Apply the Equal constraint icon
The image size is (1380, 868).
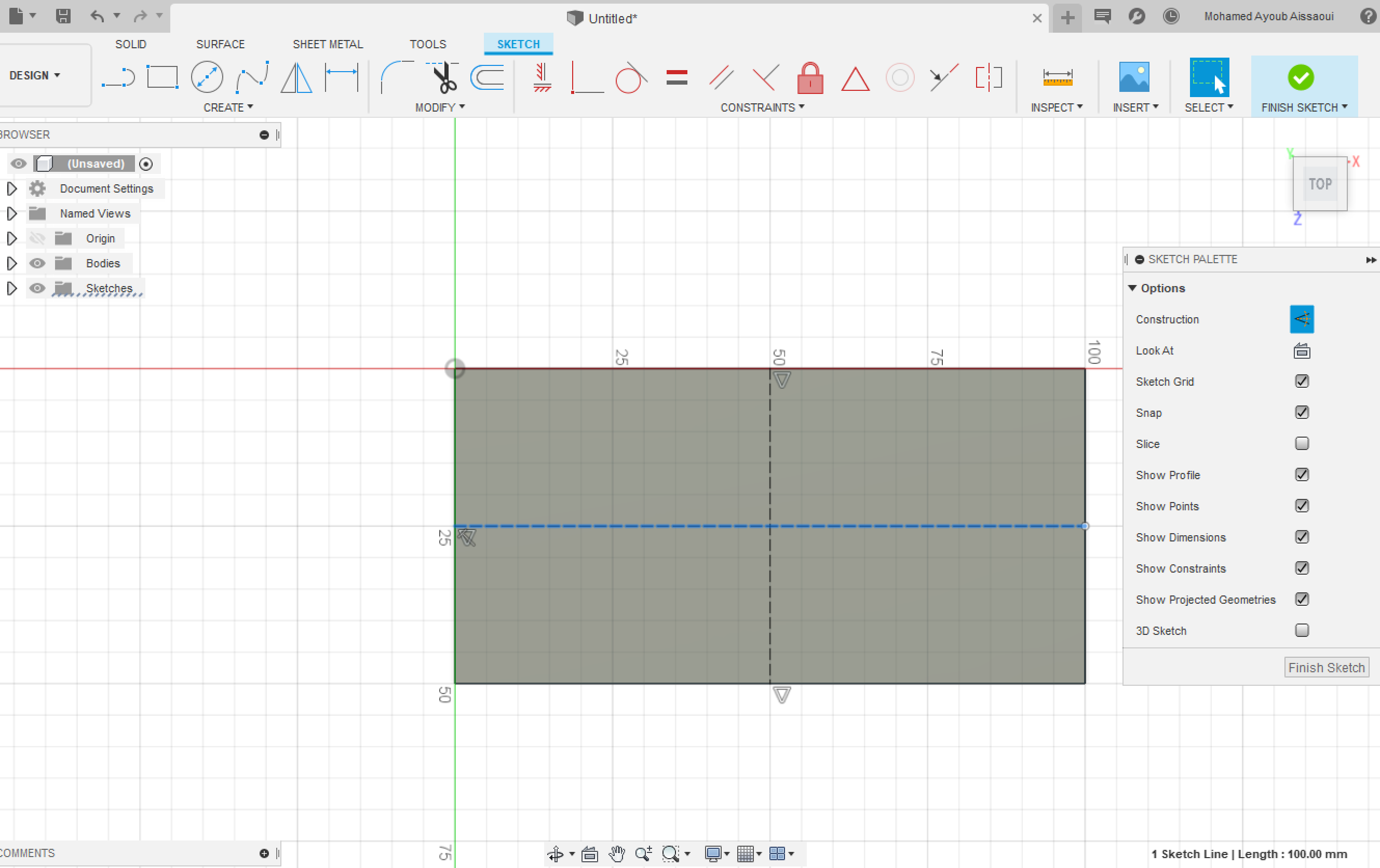coord(677,77)
